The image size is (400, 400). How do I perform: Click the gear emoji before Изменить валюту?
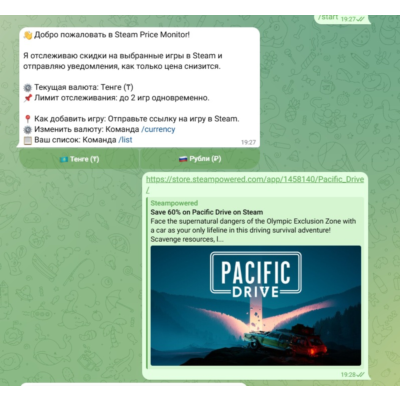click(28, 129)
